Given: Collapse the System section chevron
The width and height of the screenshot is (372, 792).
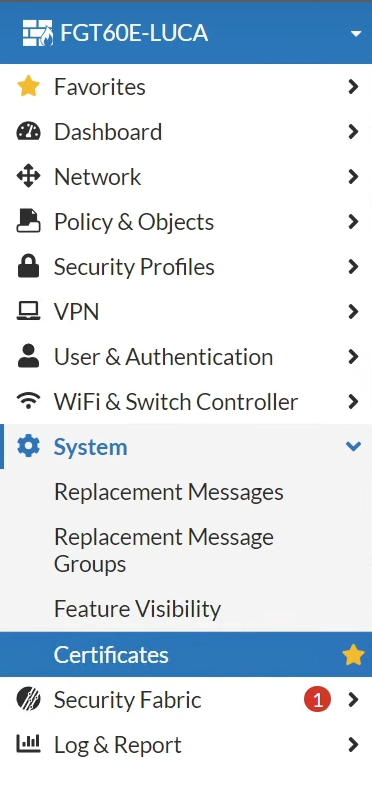Looking at the screenshot, I should pyautogui.click(x=353, y=446).
